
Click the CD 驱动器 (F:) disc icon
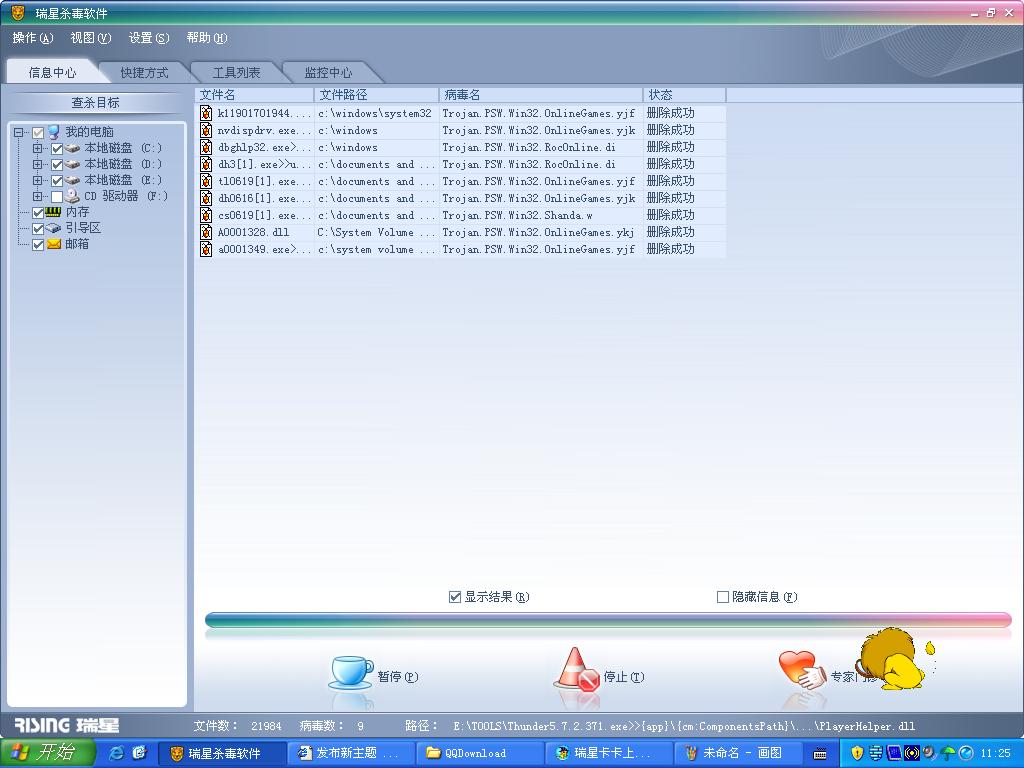click(72, 196)
